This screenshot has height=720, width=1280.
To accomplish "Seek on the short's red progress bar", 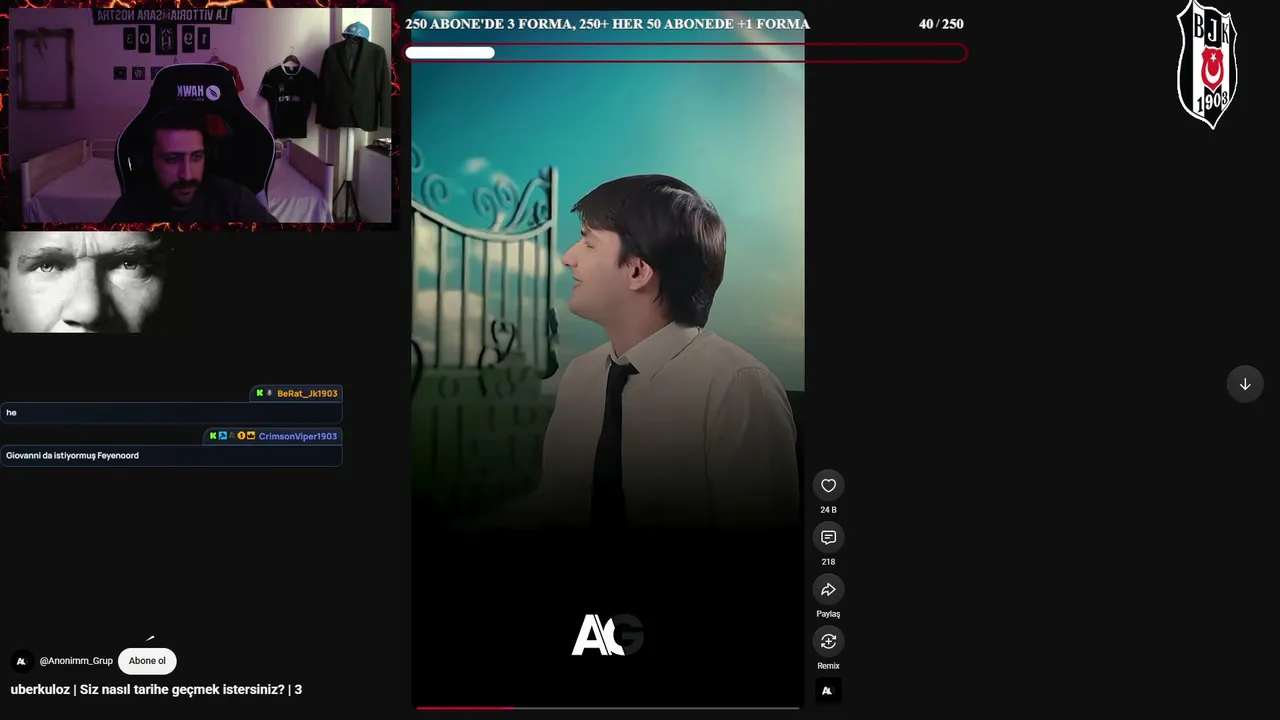I will tap(608, 707).
